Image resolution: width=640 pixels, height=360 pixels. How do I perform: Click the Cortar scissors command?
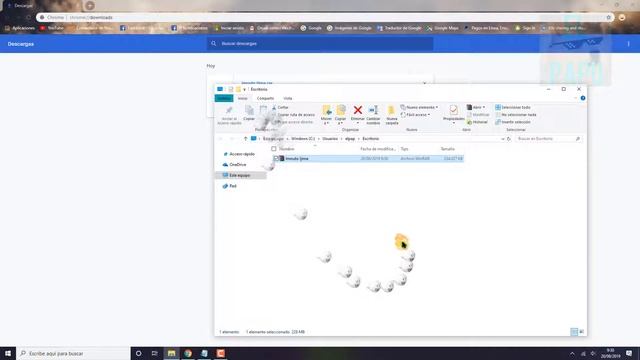click(x=280, y=107)
